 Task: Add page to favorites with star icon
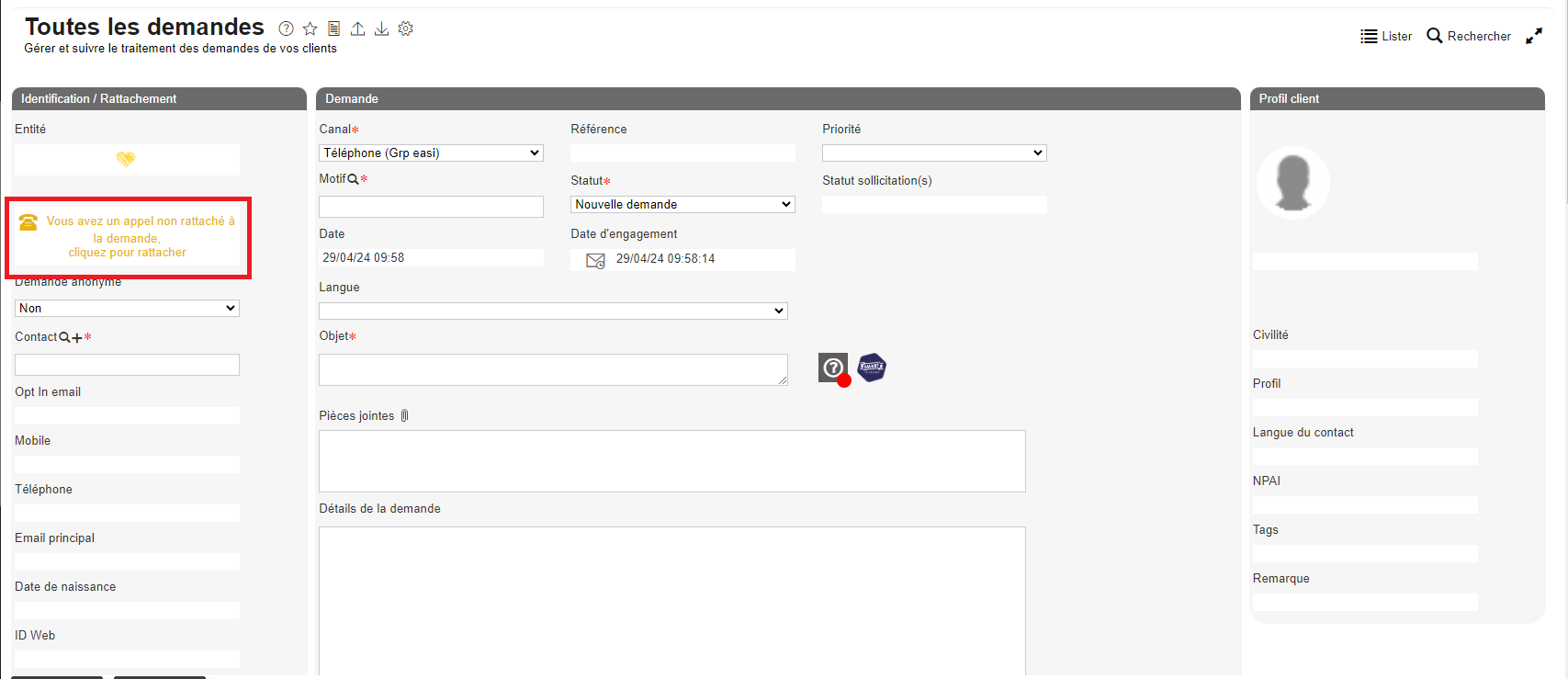pos(310,29)
